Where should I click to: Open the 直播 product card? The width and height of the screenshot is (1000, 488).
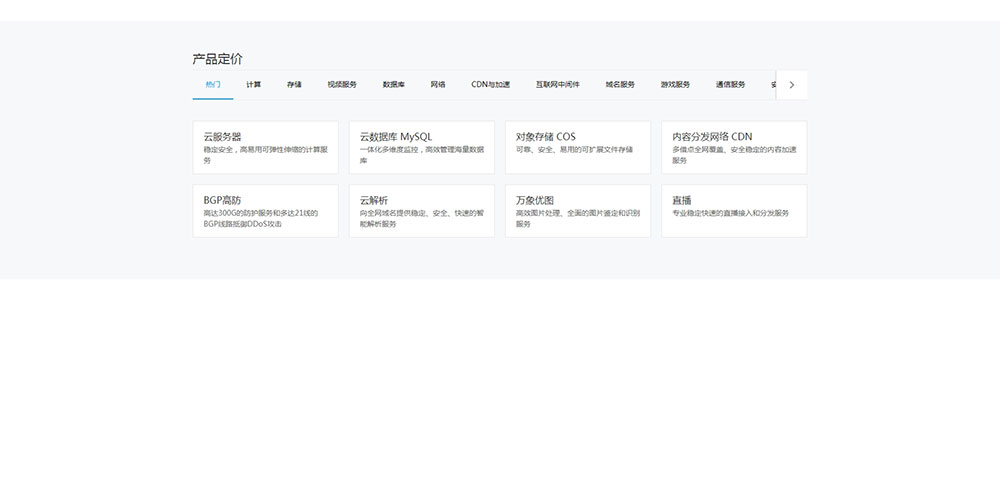pos(734,211)
